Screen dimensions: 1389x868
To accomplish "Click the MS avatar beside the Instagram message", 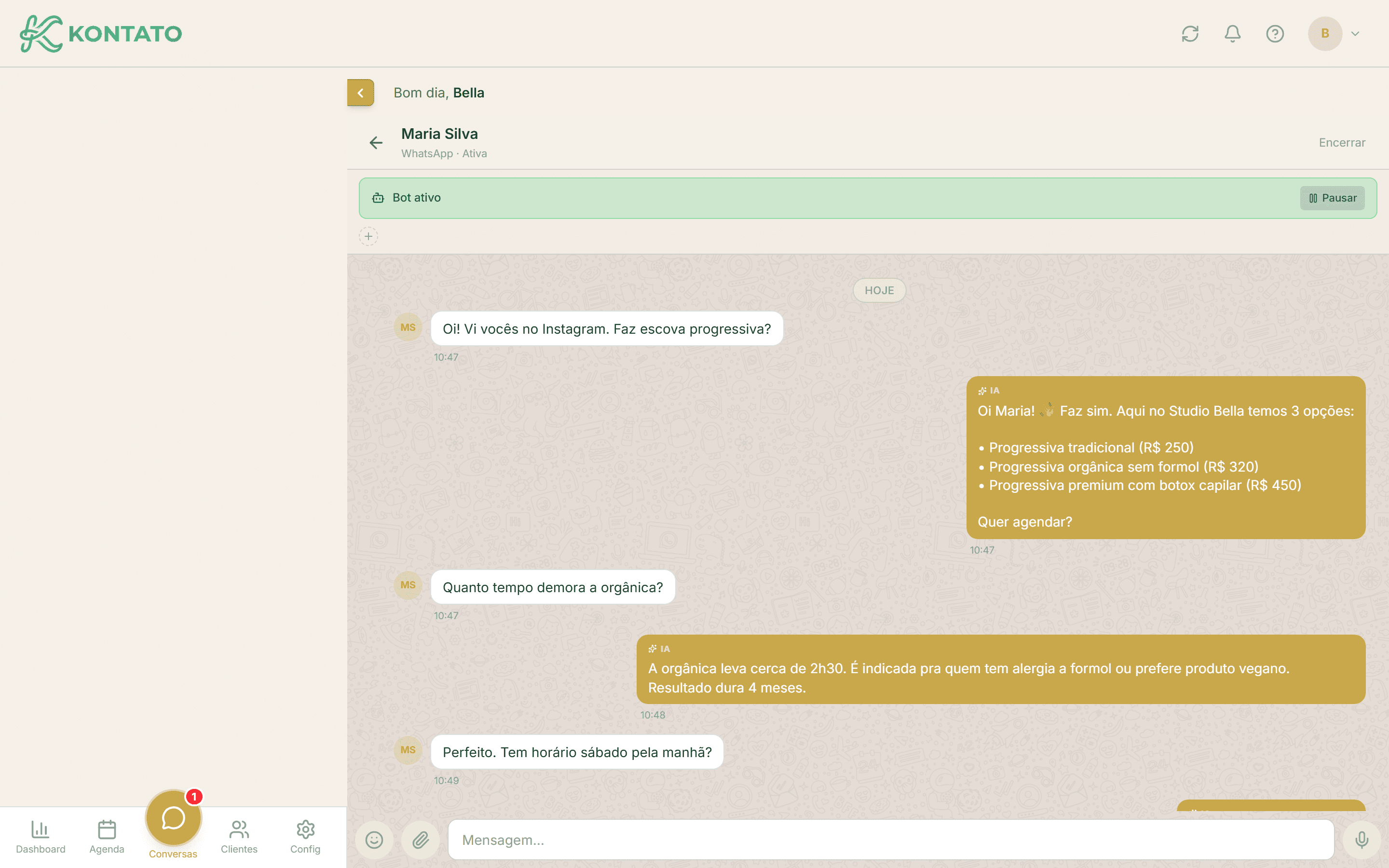I will click(x=408, y=327).
